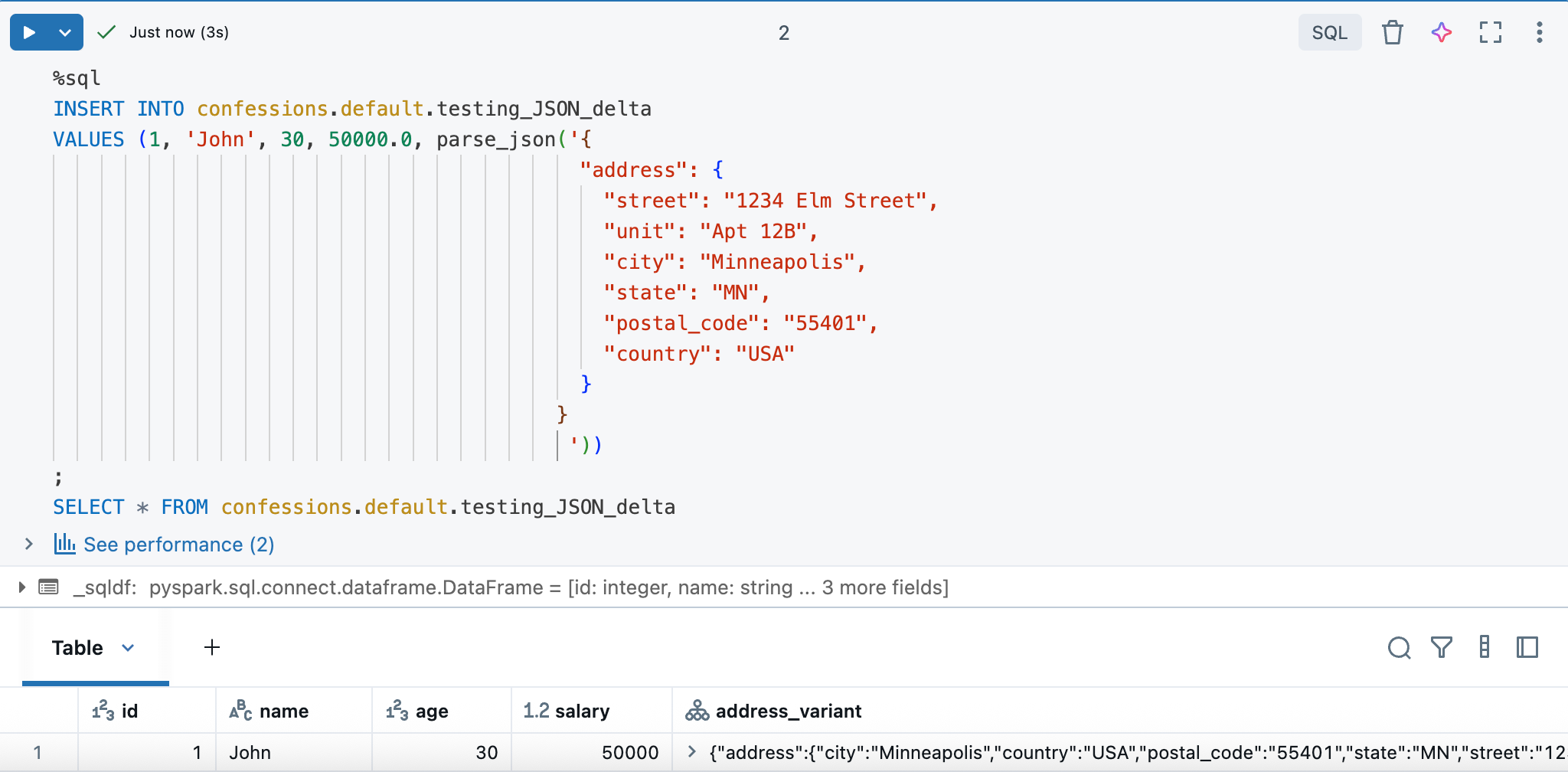The width and height of the screenshot is (1568, 772).
Task: Expand the address_variant JSON in row 1
Action: [x=693, y=751]
